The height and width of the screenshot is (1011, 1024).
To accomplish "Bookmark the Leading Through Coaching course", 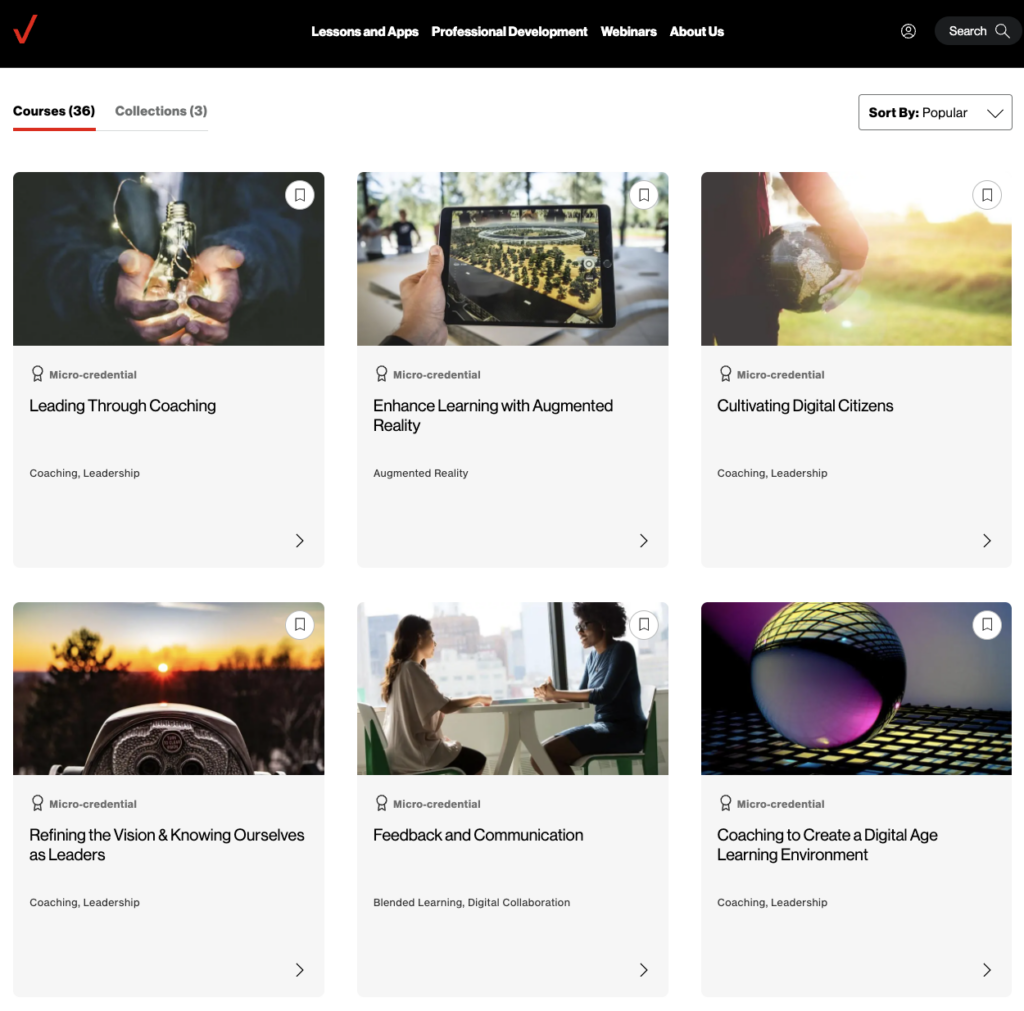I will [300, 195].
